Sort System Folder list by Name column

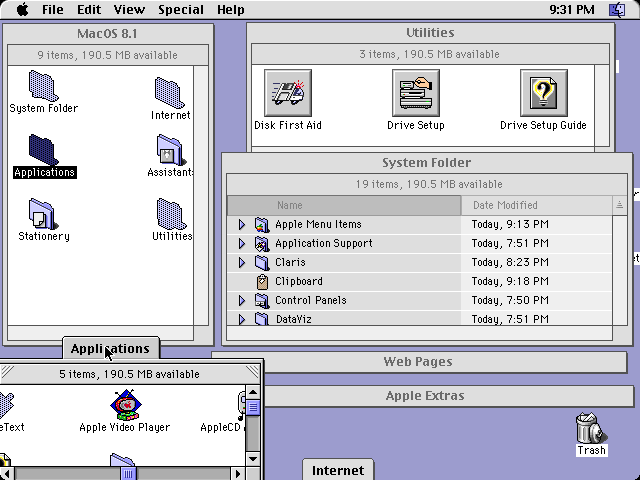coord(344,205)
